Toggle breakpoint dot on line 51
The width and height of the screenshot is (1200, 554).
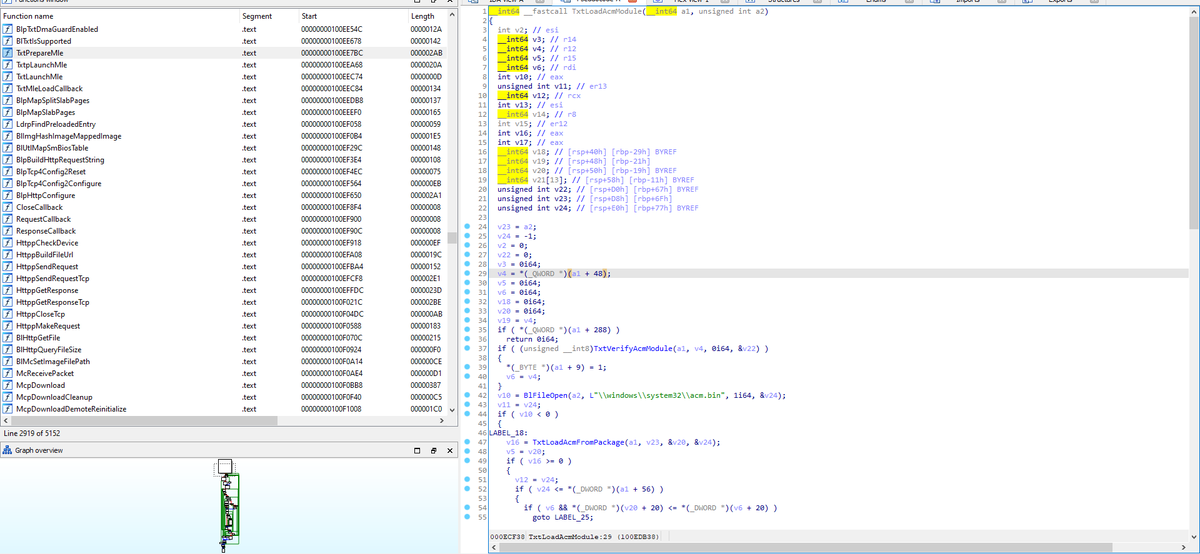pyautogui.click(x=468, y=479)
